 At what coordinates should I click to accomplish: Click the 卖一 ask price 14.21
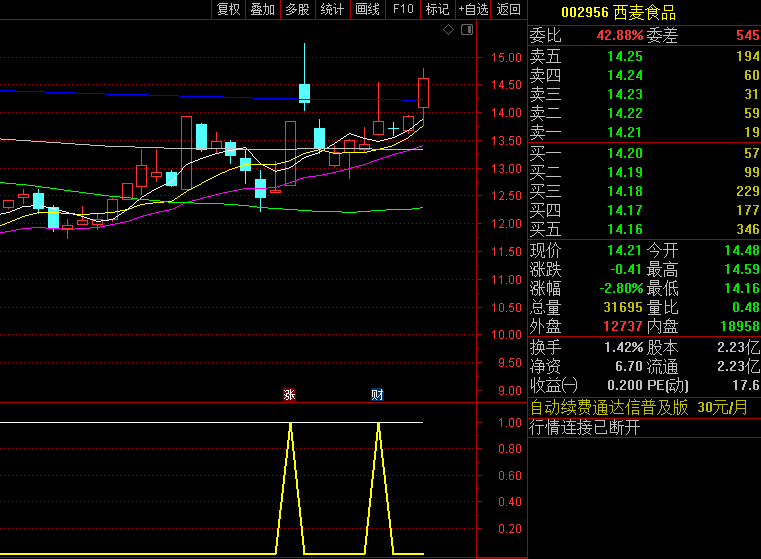coord(624,132)
